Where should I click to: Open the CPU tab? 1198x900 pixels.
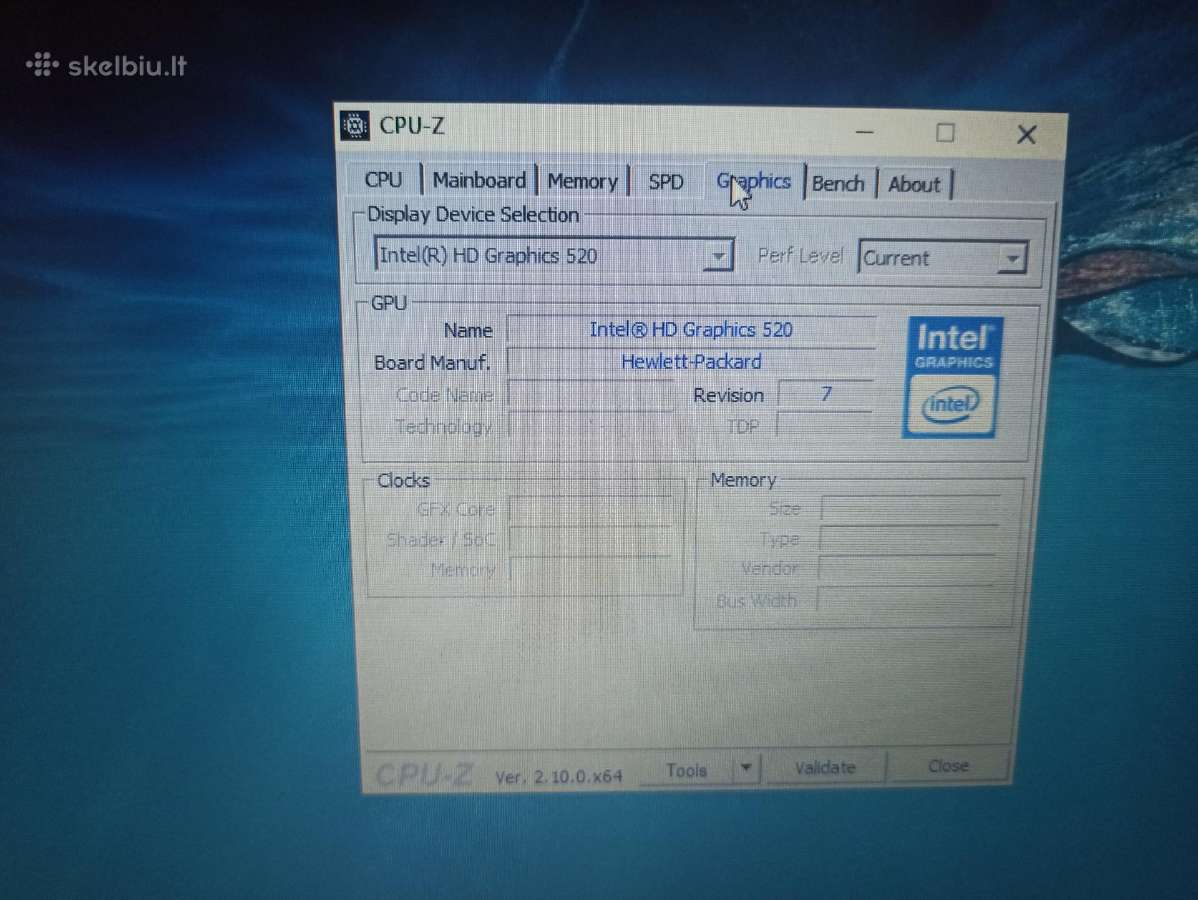(x=383, y=180)
